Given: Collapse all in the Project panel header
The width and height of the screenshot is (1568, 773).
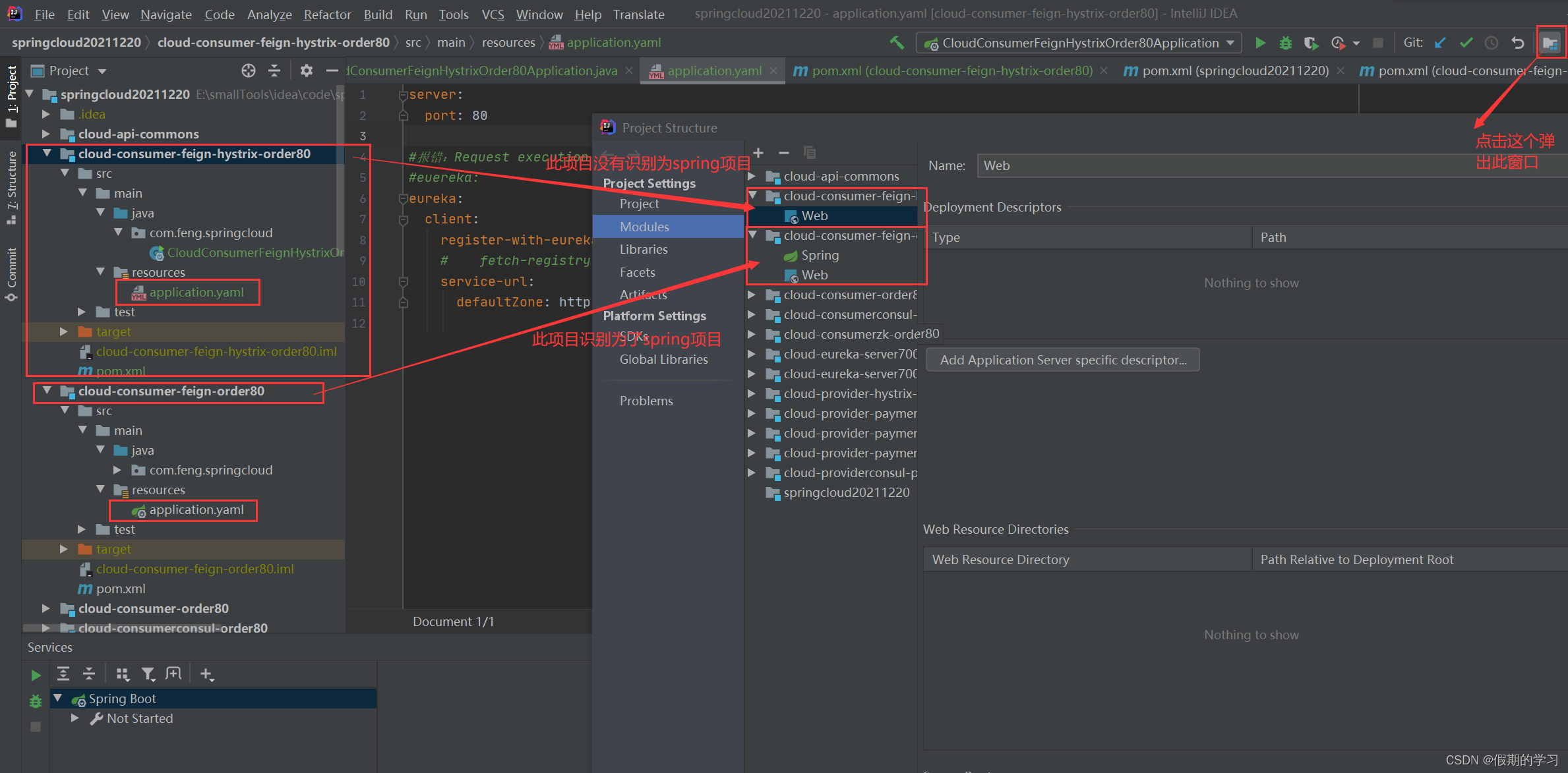Looking at the screenshot, I should click(x=274, y=71).
